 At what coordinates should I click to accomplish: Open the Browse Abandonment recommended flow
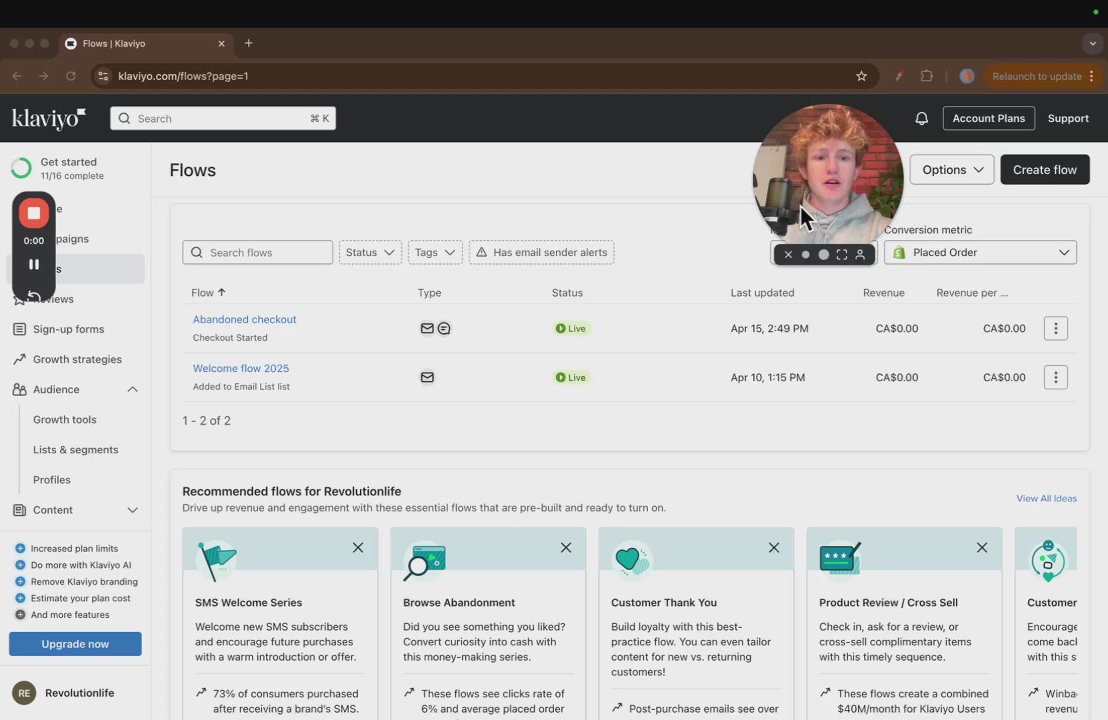click(x=459, y=603)
